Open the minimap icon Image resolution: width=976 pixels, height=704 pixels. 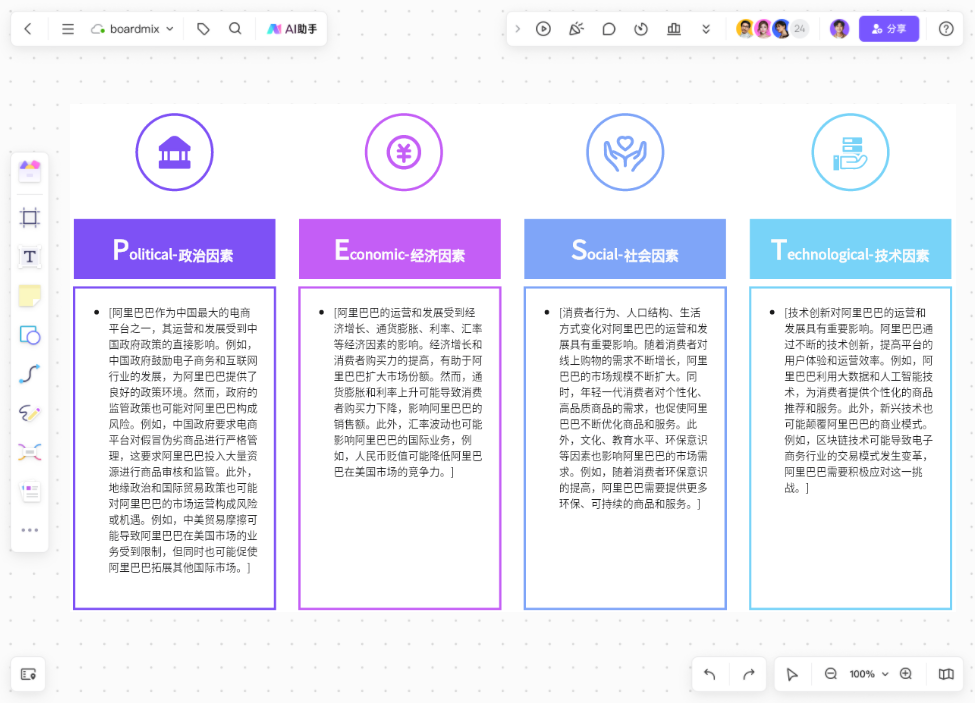coord(946,674)
